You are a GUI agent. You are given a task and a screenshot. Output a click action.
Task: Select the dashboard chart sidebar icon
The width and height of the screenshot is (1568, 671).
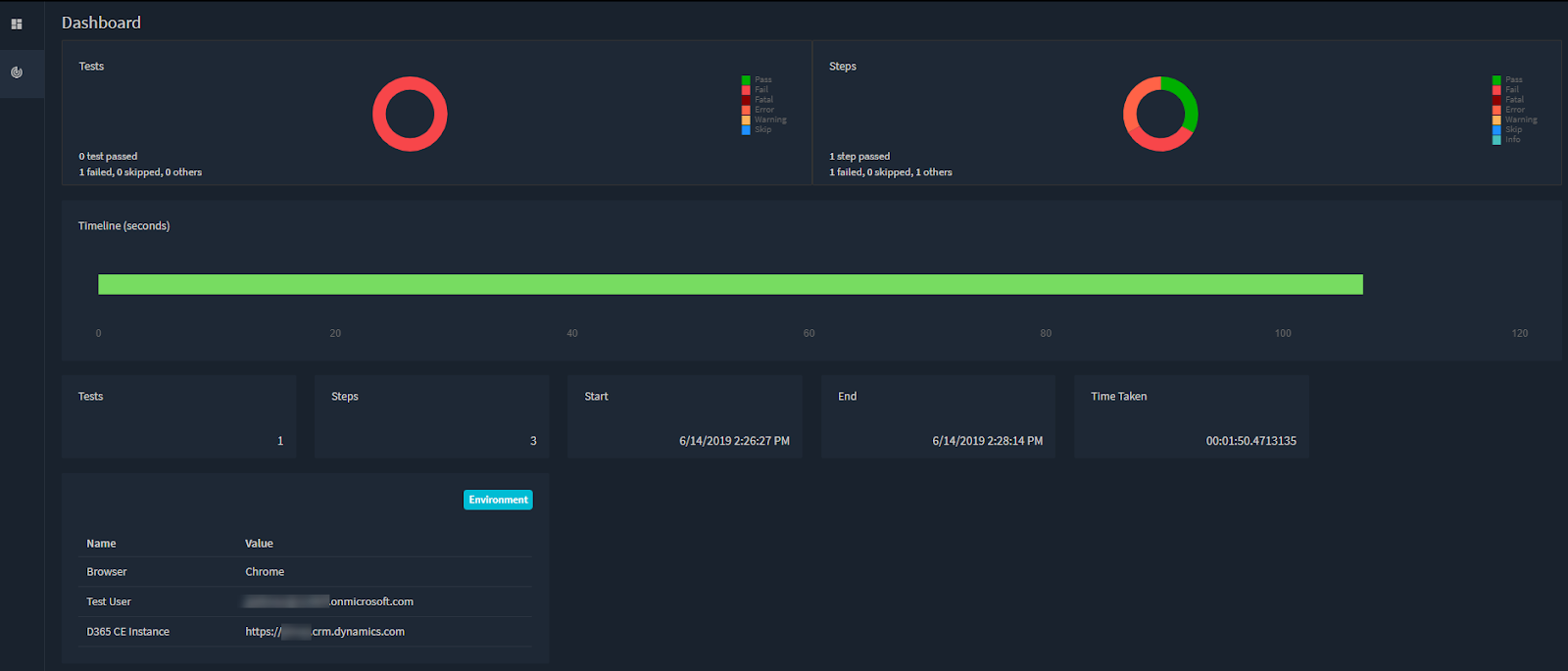tap(17, 72)
